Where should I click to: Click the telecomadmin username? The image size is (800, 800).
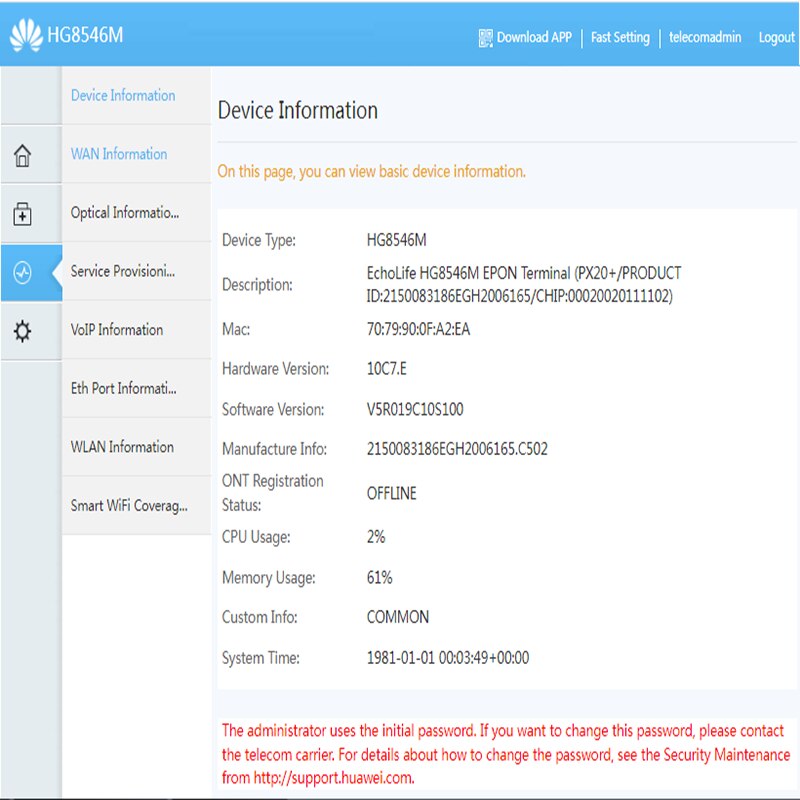coord(705,37)
